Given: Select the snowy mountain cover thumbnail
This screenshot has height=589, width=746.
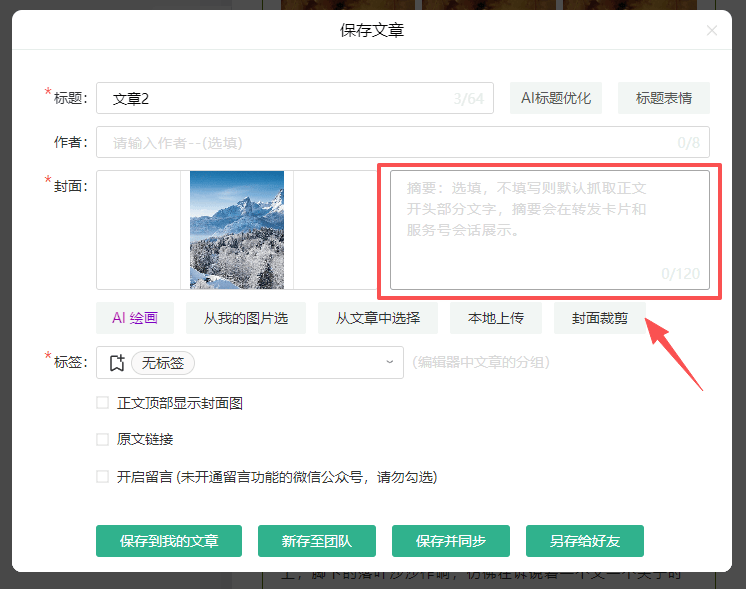Looking at the screenshot, I should pos(237,230).
